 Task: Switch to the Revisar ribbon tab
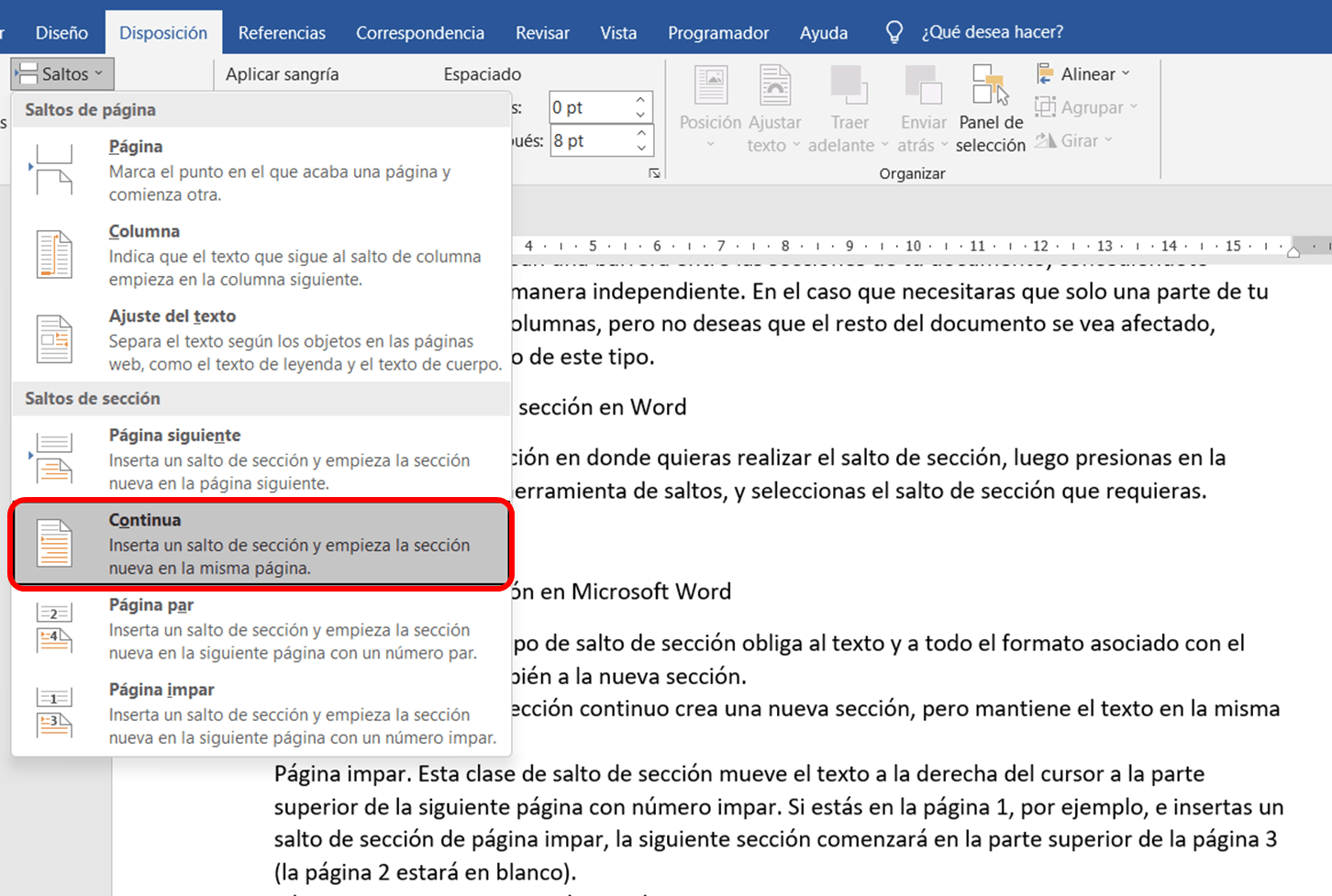tap(542, 31)
